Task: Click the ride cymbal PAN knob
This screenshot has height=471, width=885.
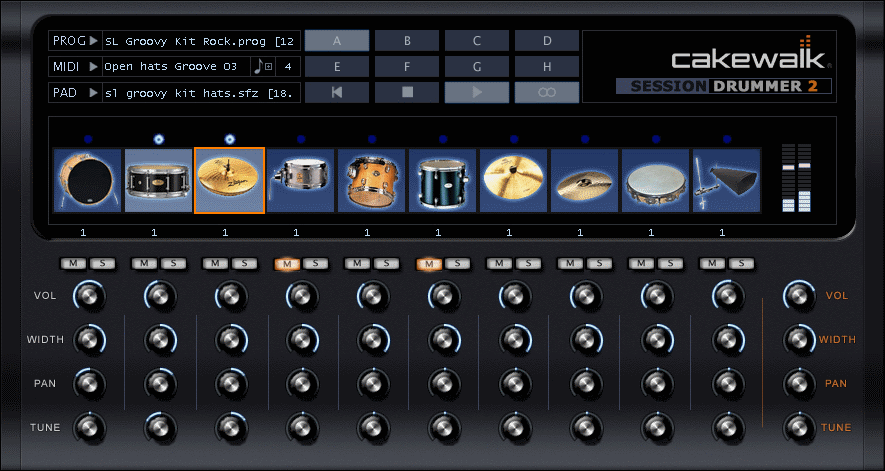Action: 515,383
